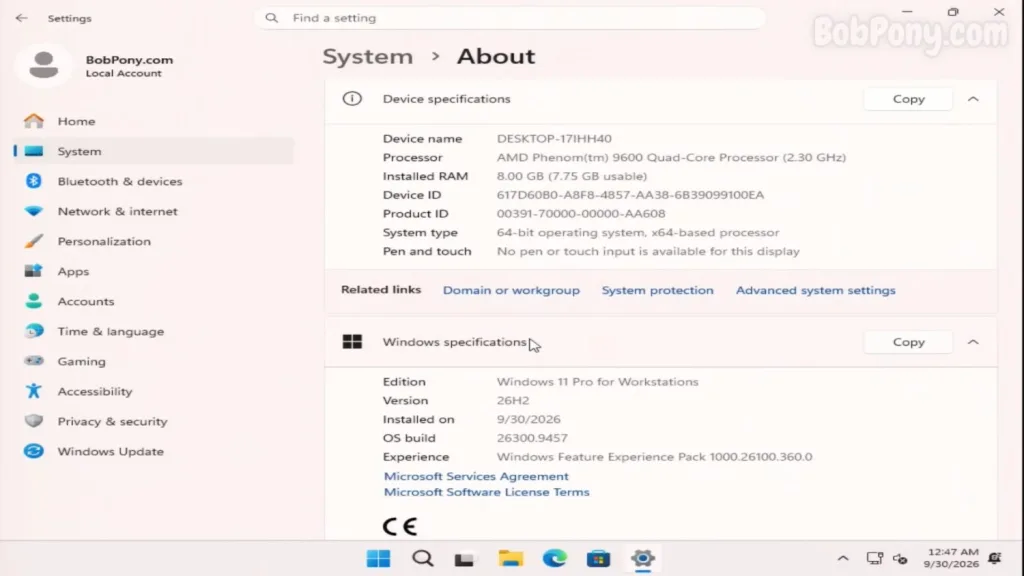Image resolution: width=1024 pixels, height=576 pixels.
Task: Collapse the Device specifications section
Action: click(973, 99)
